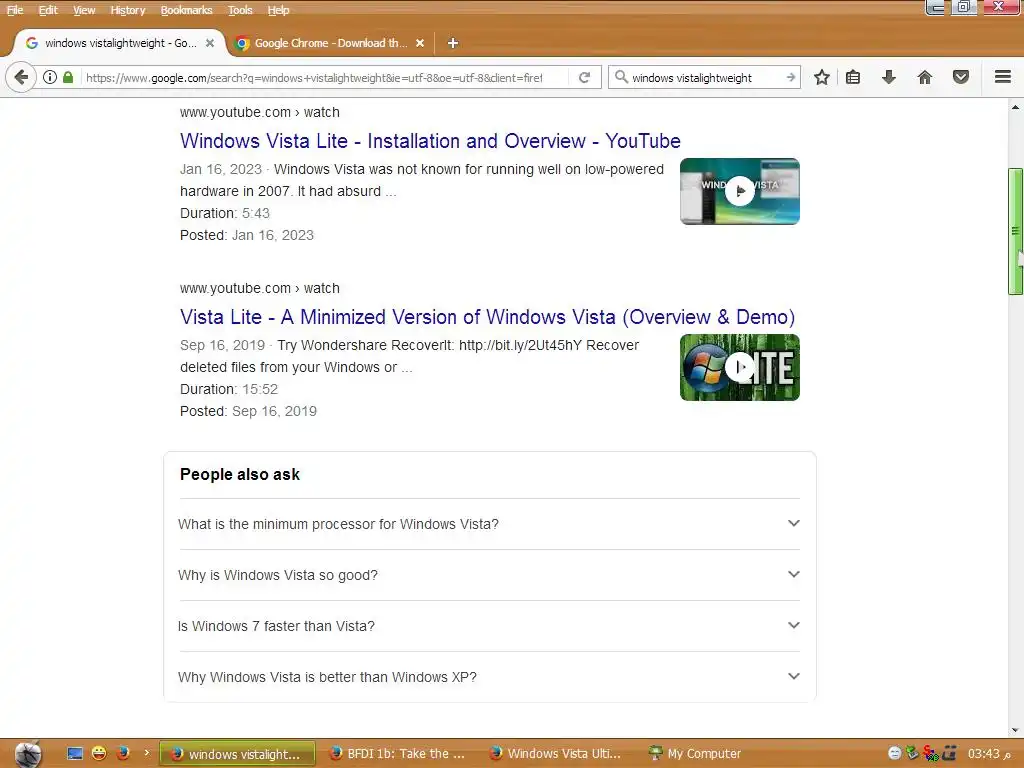The image size is (1024, 768).
Task: Close the windows vistalightweight tab
Action: [x=210, y=43]
